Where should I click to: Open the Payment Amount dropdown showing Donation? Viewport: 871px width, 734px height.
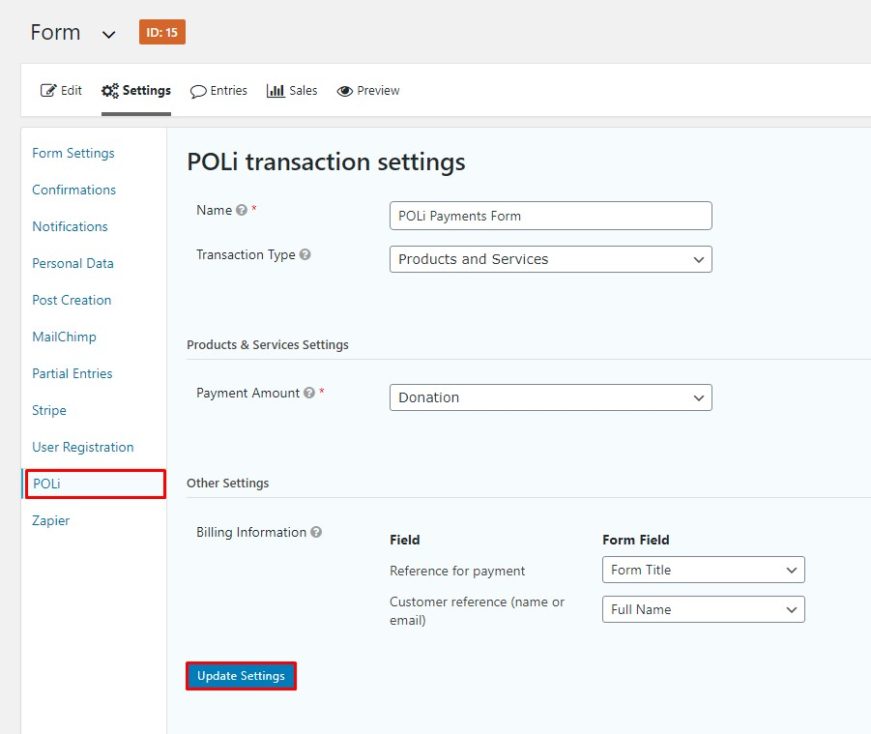[x=550, y=397]
